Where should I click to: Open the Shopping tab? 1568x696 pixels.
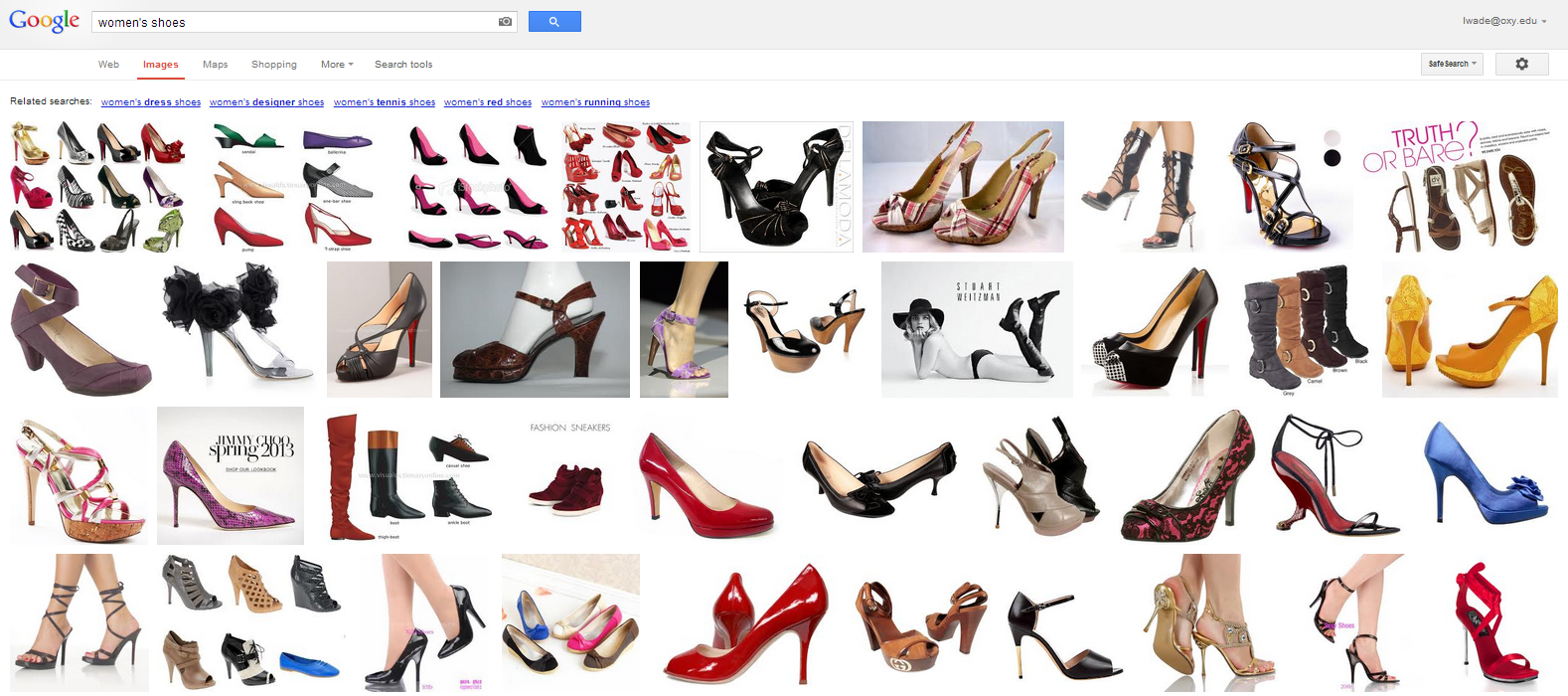click(x=273, y=65)
